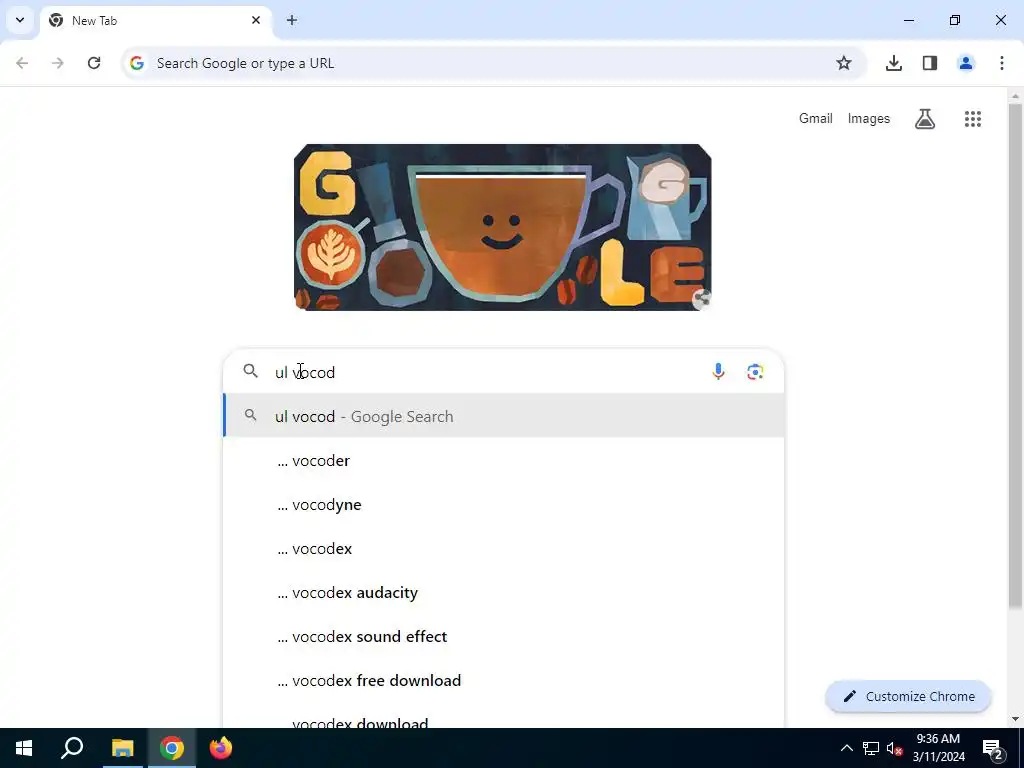Open Gmail link
This screenshot has height=768, width=1024.
[816, 118]
